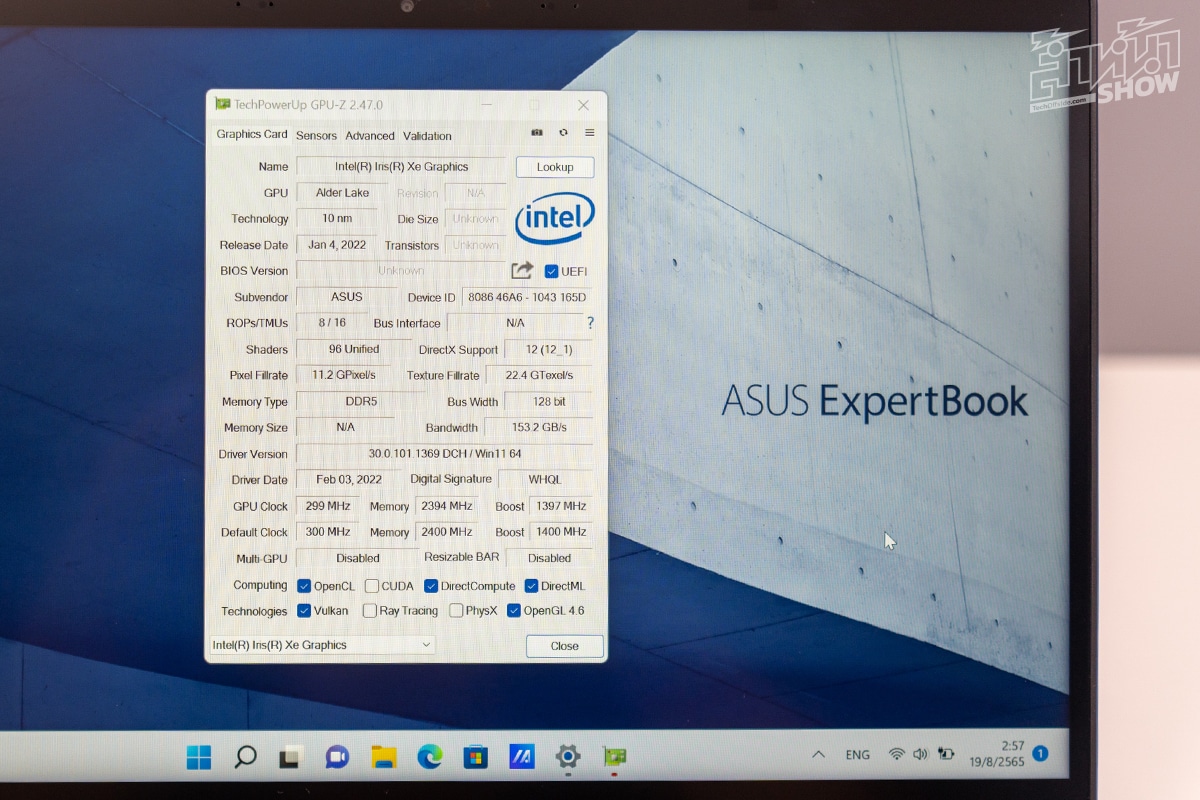Click the Name field showing Intel Xe Graphics
The height and width of the screenshot is (800, 1200).
click(x=401, y=167)
